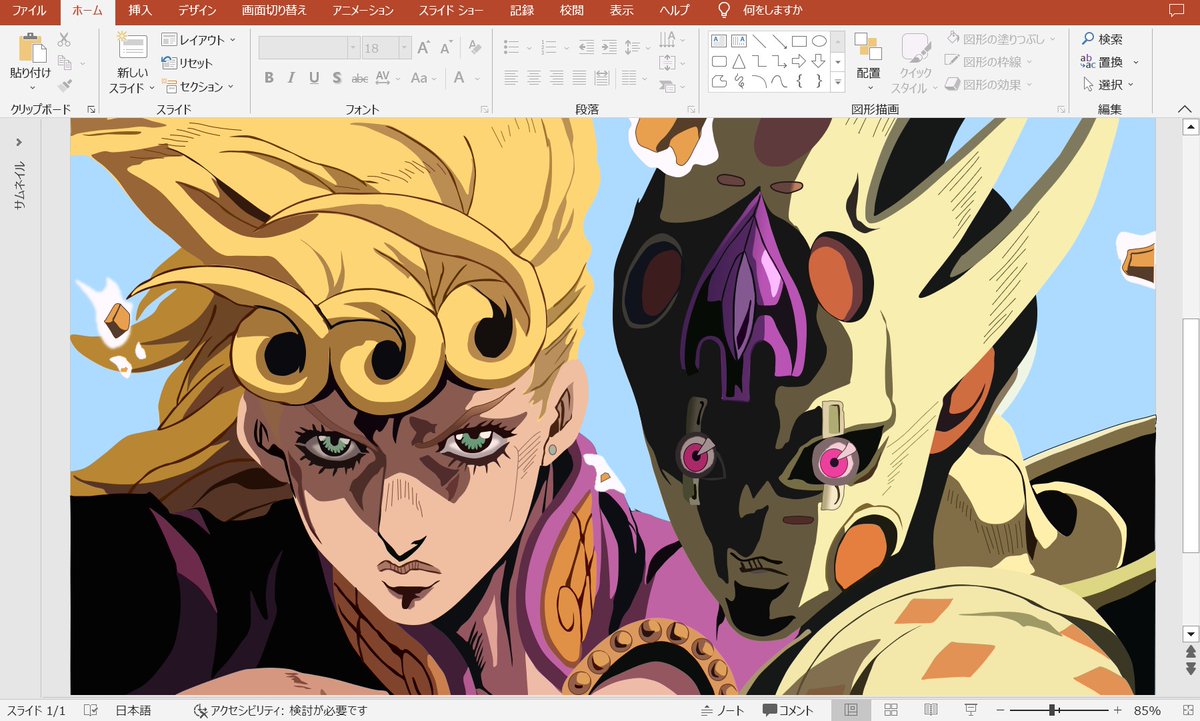Open the セクション section dropdown
1200x721 pixels.
coord(199,87)
